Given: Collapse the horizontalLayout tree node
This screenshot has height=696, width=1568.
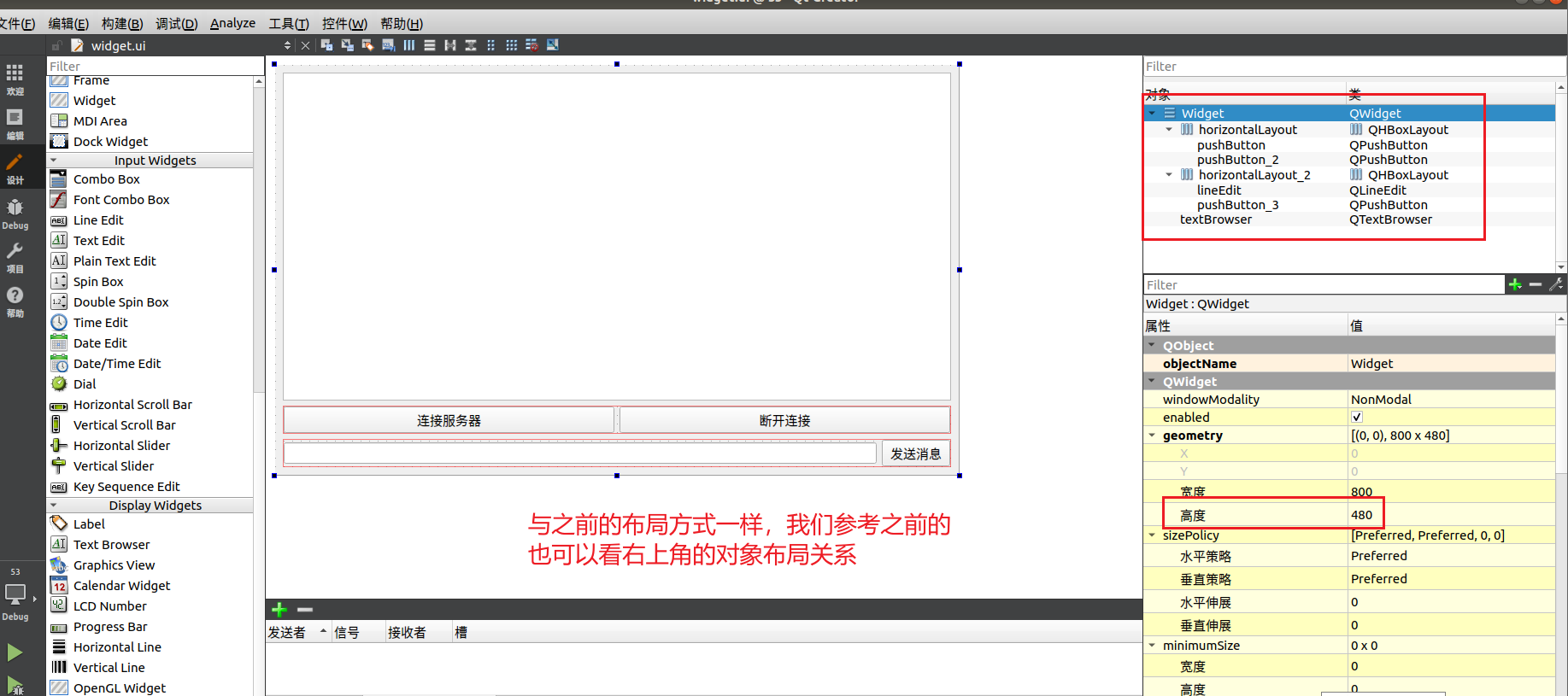Looking at the screenshot, I should [x=1169, y=130].
